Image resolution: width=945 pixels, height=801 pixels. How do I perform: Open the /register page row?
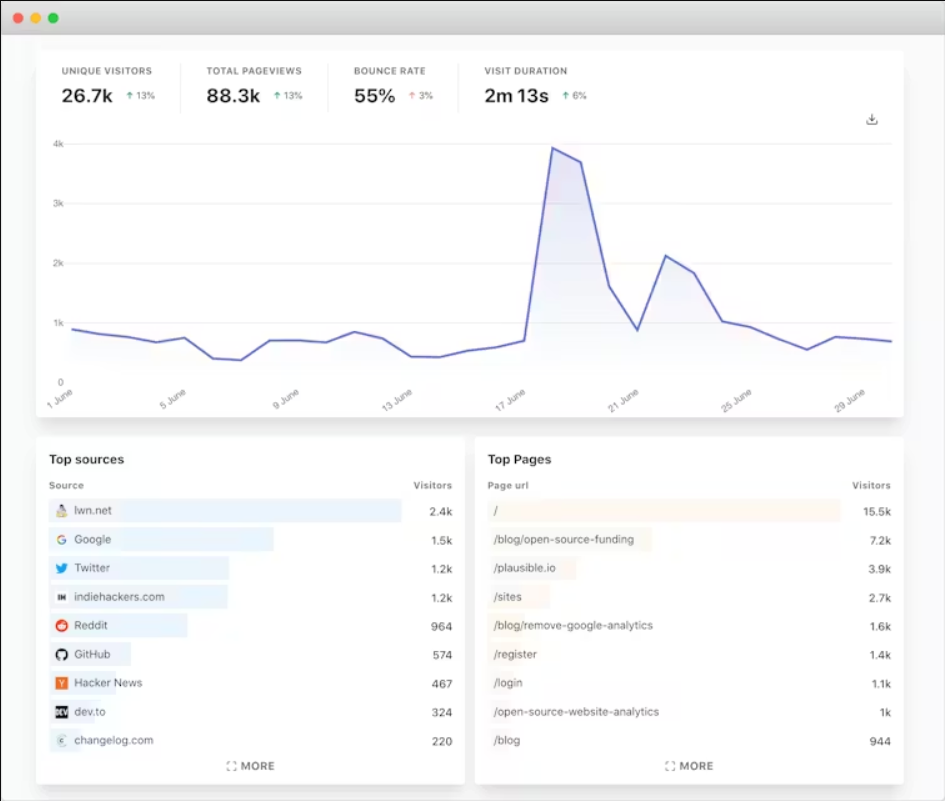click(515, 655)
